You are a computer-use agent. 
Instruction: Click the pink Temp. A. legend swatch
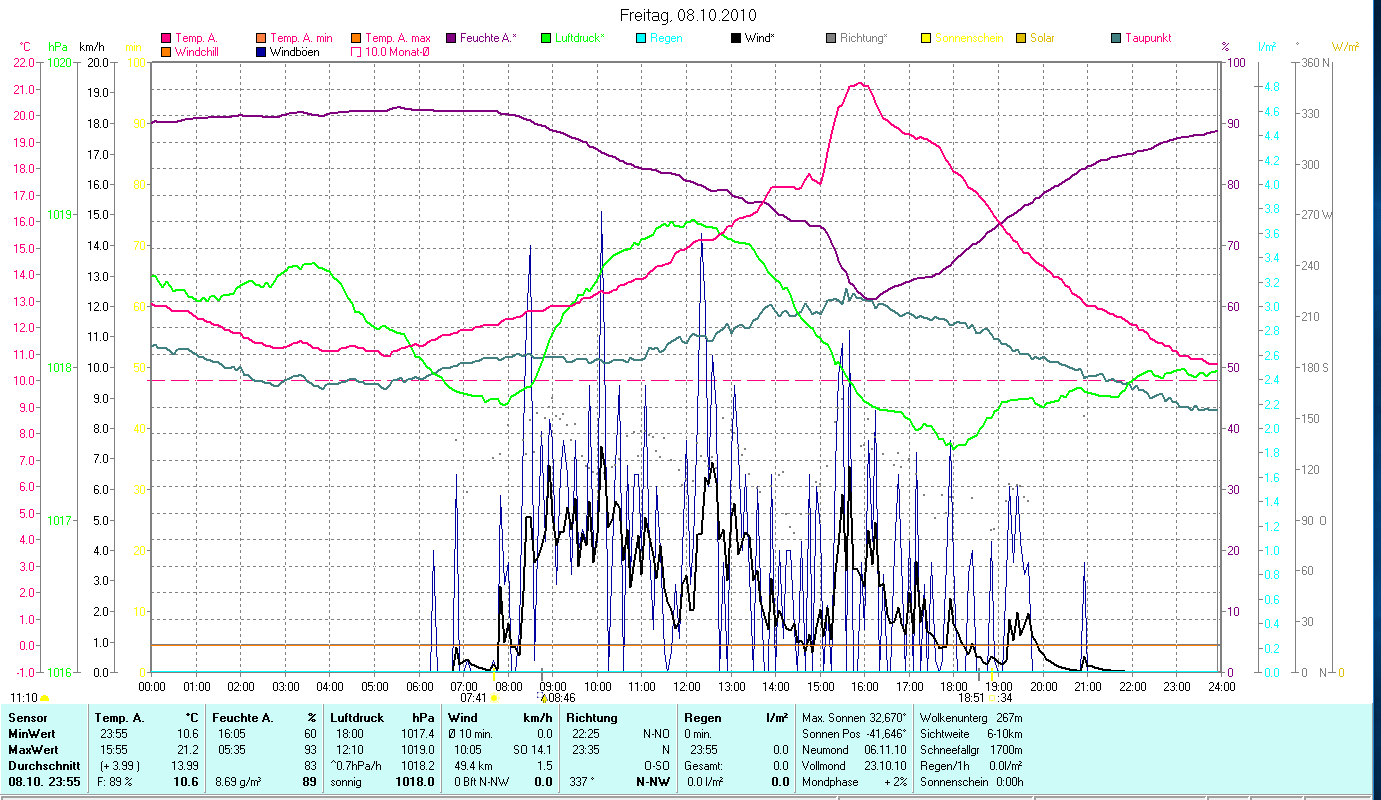[166, 38]
